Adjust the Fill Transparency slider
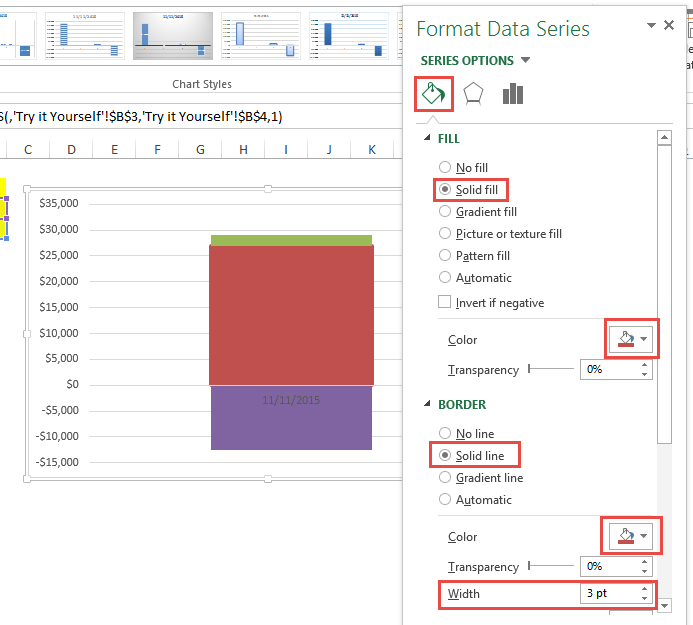693x625 pixels. pos(551,369)
